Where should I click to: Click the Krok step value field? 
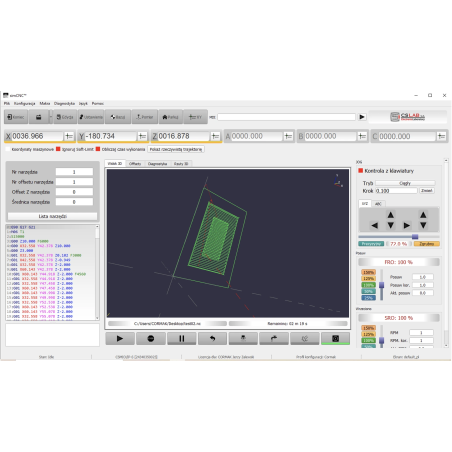pyautogui.click(x=396, y=191)
